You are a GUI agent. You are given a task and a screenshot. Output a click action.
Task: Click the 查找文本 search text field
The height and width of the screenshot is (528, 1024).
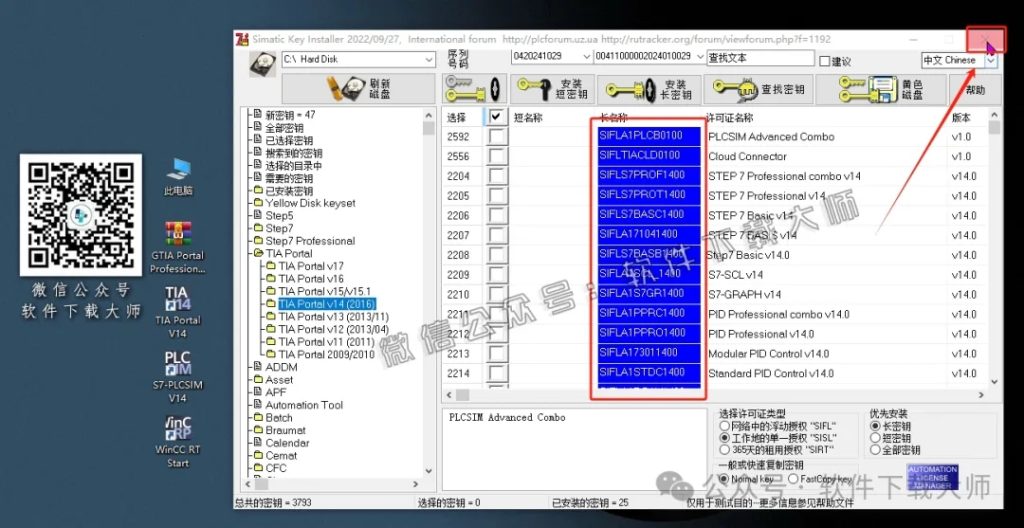(x=760, y=58)
